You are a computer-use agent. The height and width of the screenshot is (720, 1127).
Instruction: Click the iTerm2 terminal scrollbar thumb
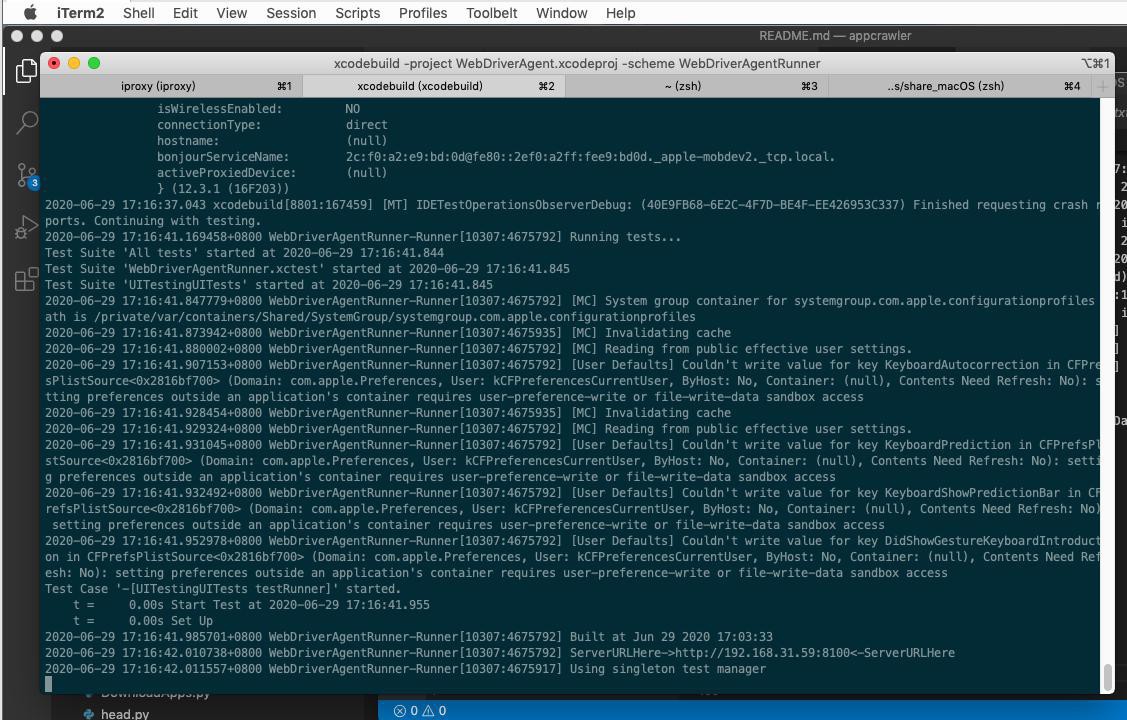1108,678
